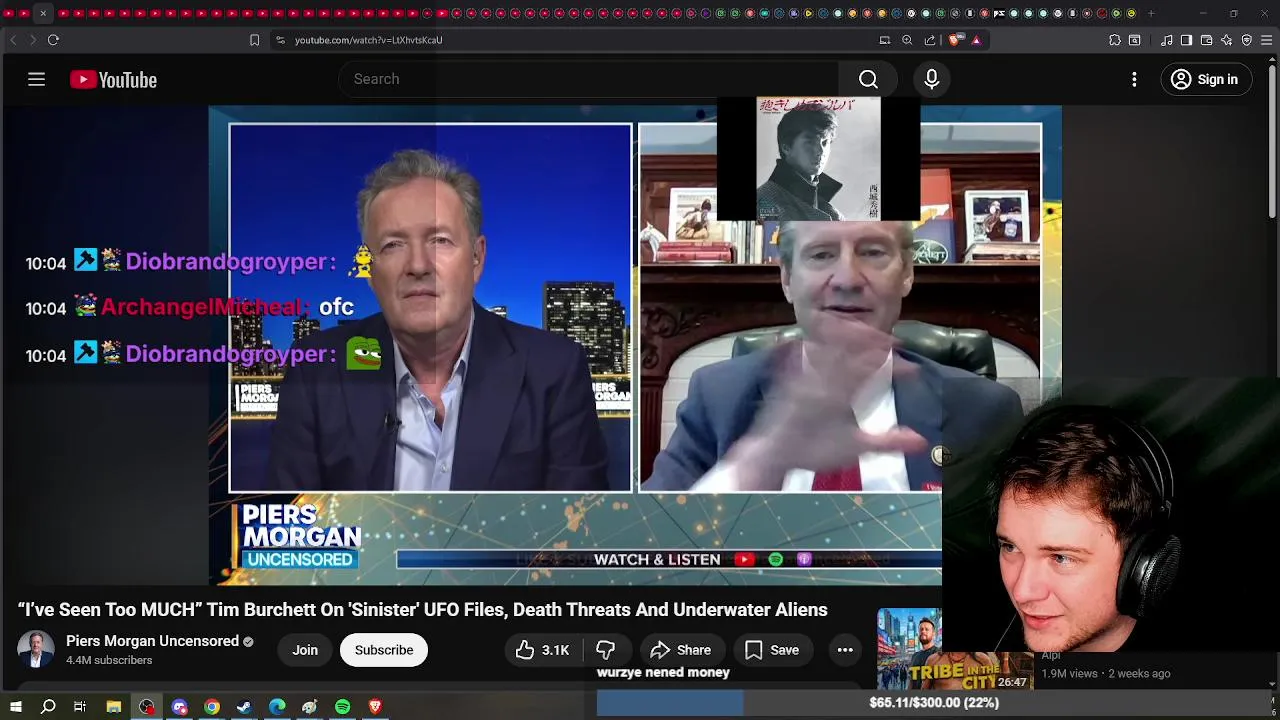This screenshot has height=720, width=1280.
Task: Open the Tribe in the City video thumbnail
Action: coord(954,649)
